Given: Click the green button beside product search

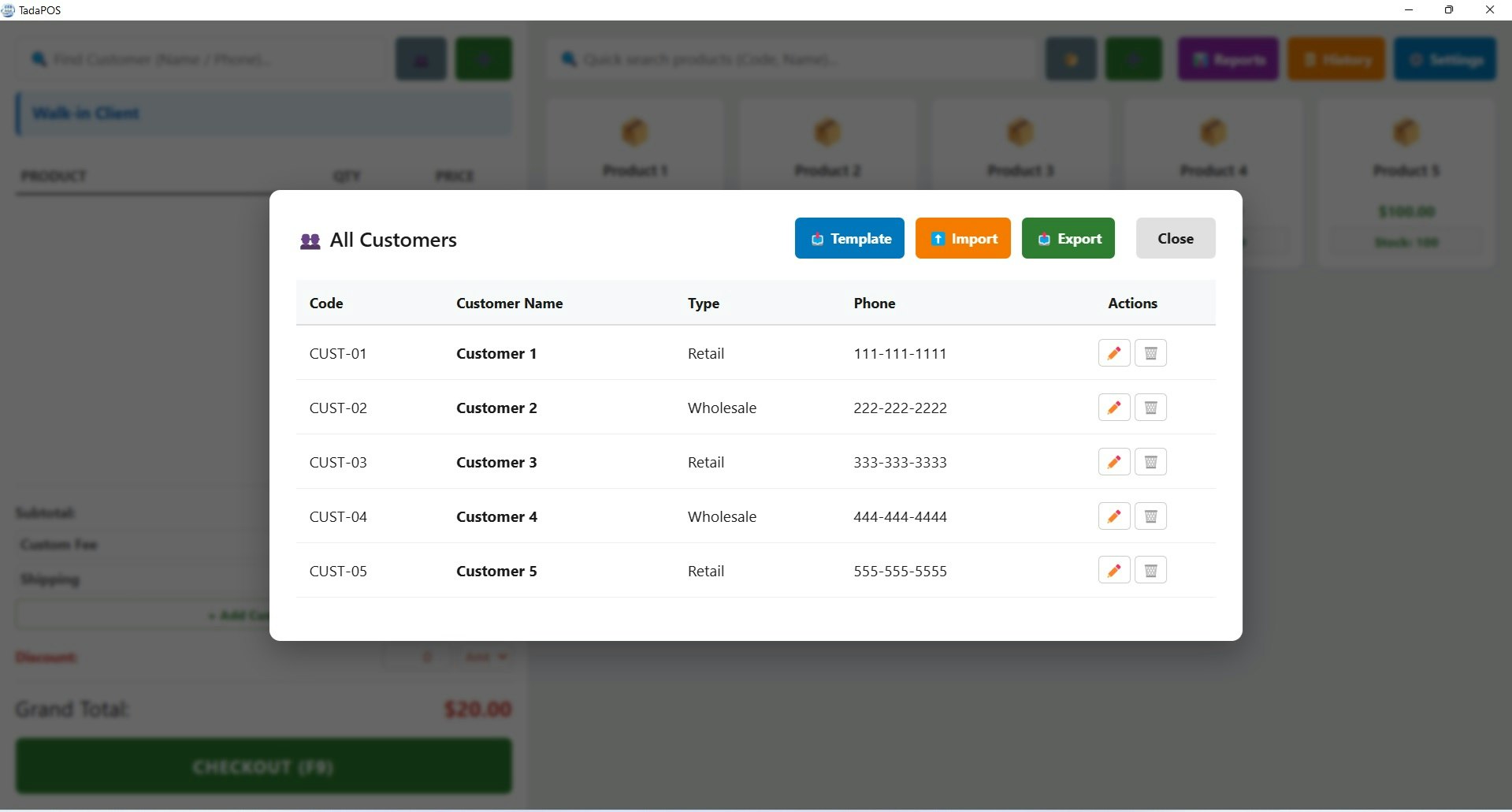Looking at the screenshot, I should pos(1133,59).
